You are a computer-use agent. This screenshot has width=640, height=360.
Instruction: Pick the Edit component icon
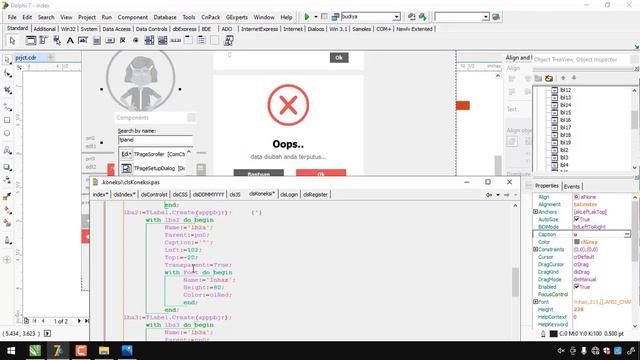[x=83, y=40]
